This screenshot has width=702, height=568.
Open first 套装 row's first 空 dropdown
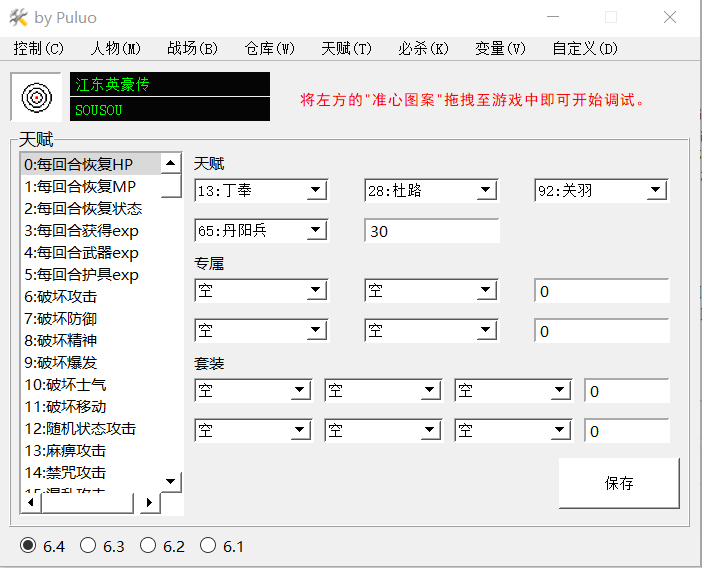point(300,390)
